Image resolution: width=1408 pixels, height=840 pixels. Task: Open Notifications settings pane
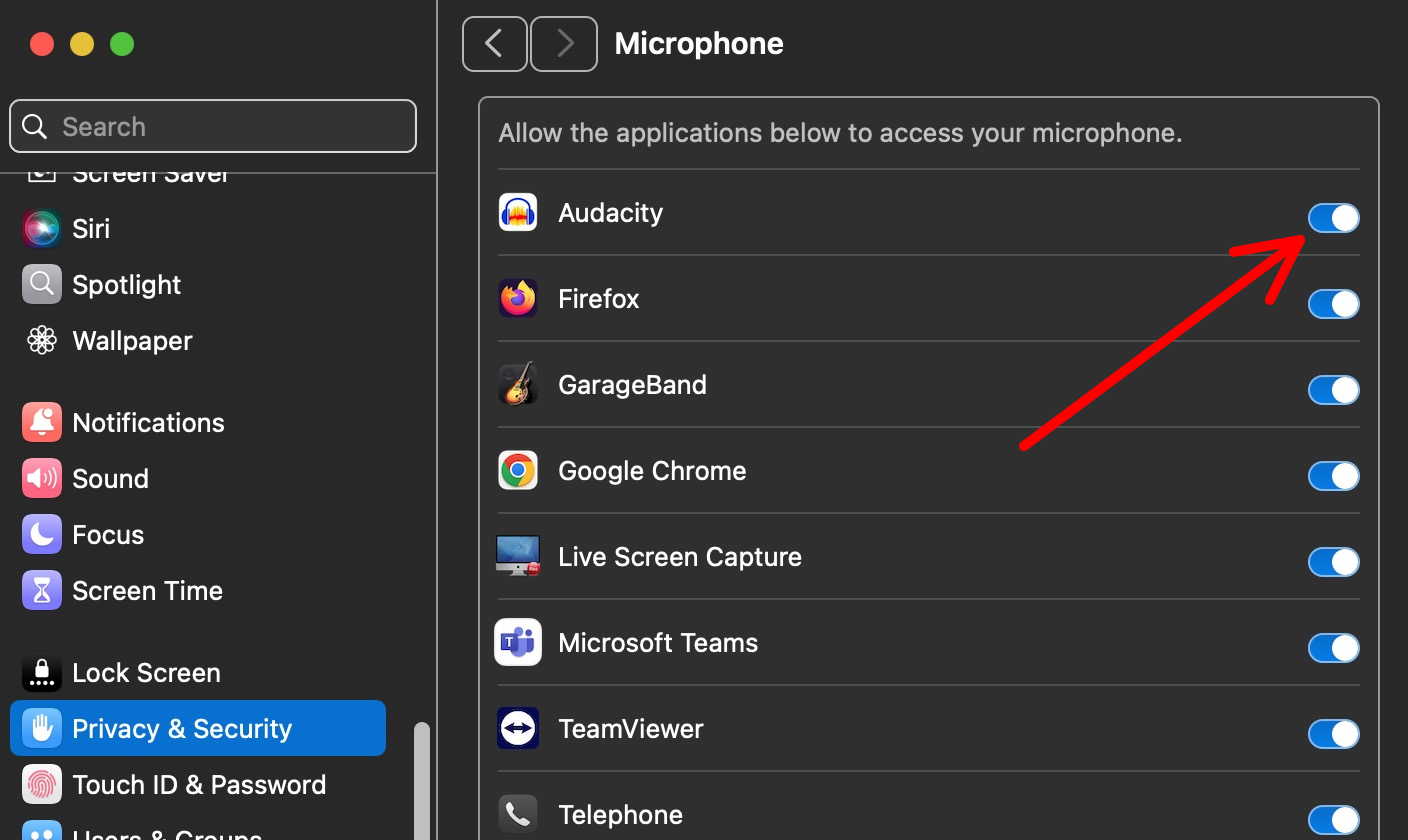[x=148, y=423]
